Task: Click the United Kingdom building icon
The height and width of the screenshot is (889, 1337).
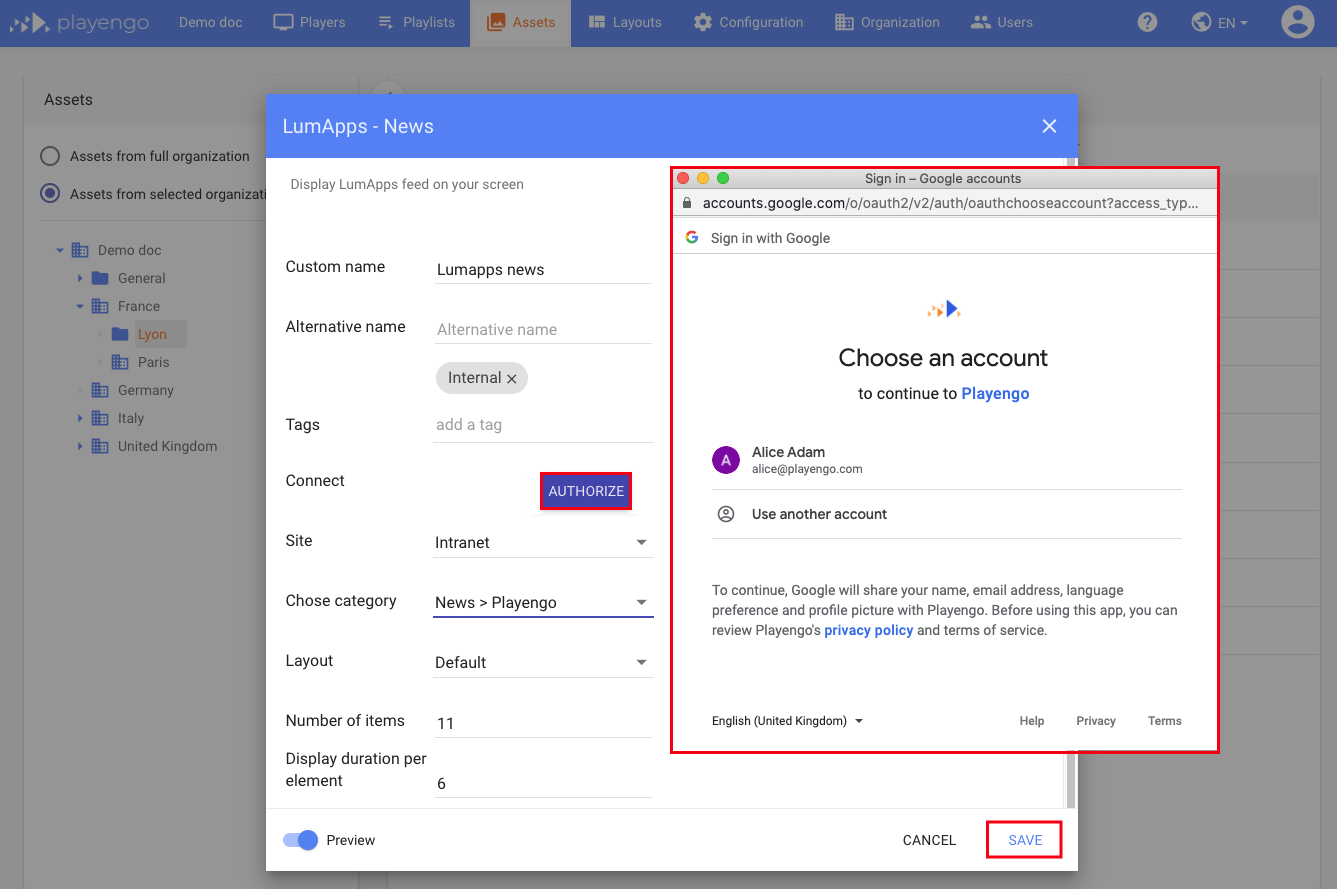Action: click(100, 446)
